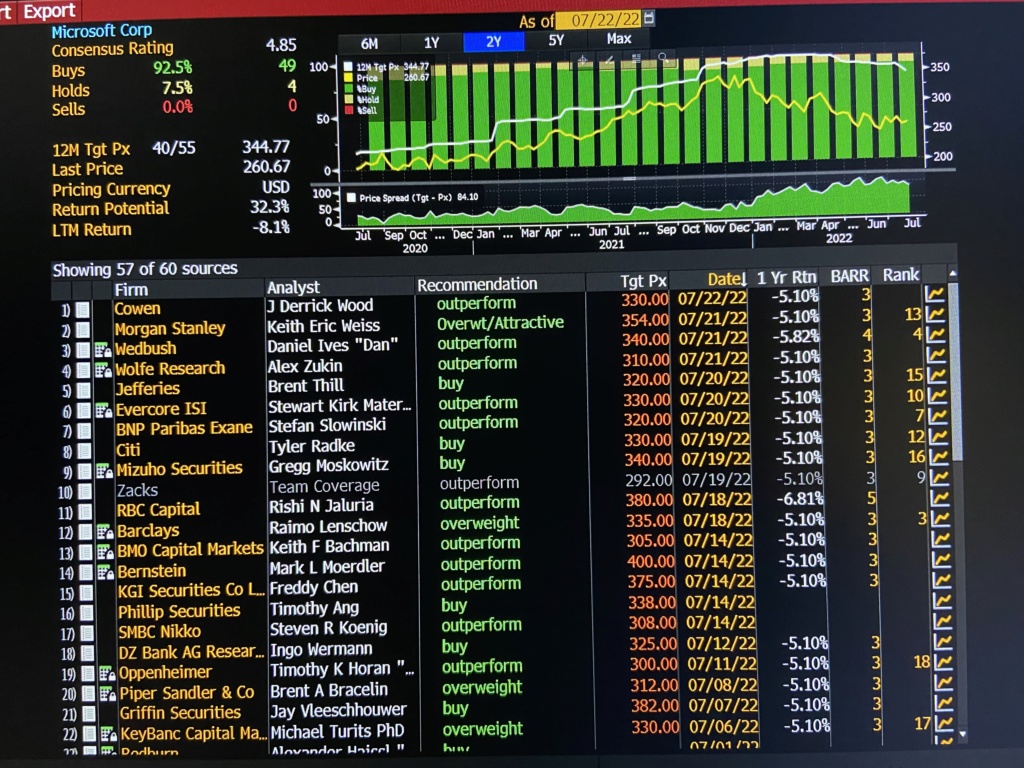This screenshot has width=1024, height=768.
Task: Toggle the Price Spread legend box
Action: (351, 198)
